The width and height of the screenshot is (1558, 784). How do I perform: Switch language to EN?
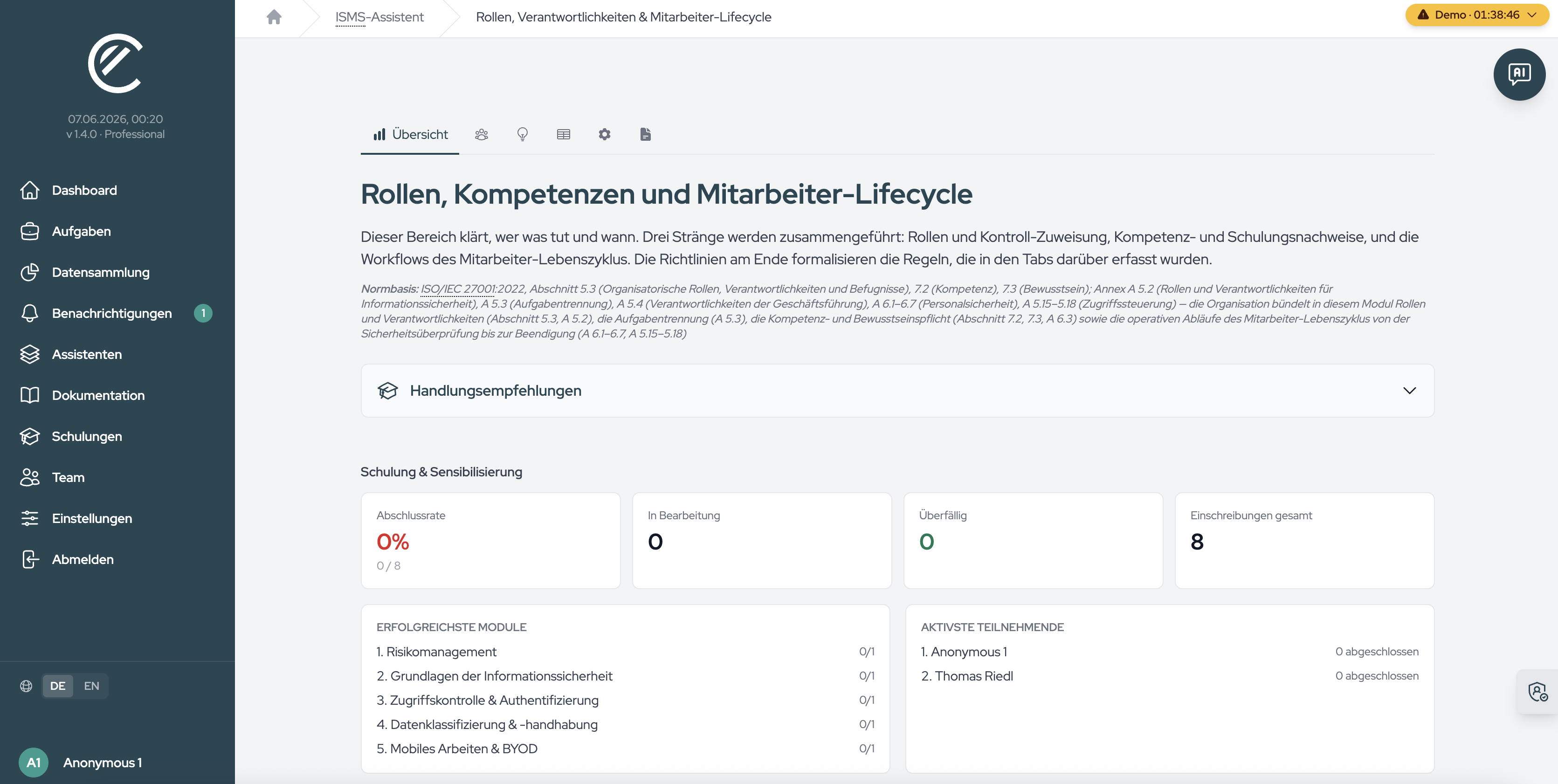pos(91,686)
